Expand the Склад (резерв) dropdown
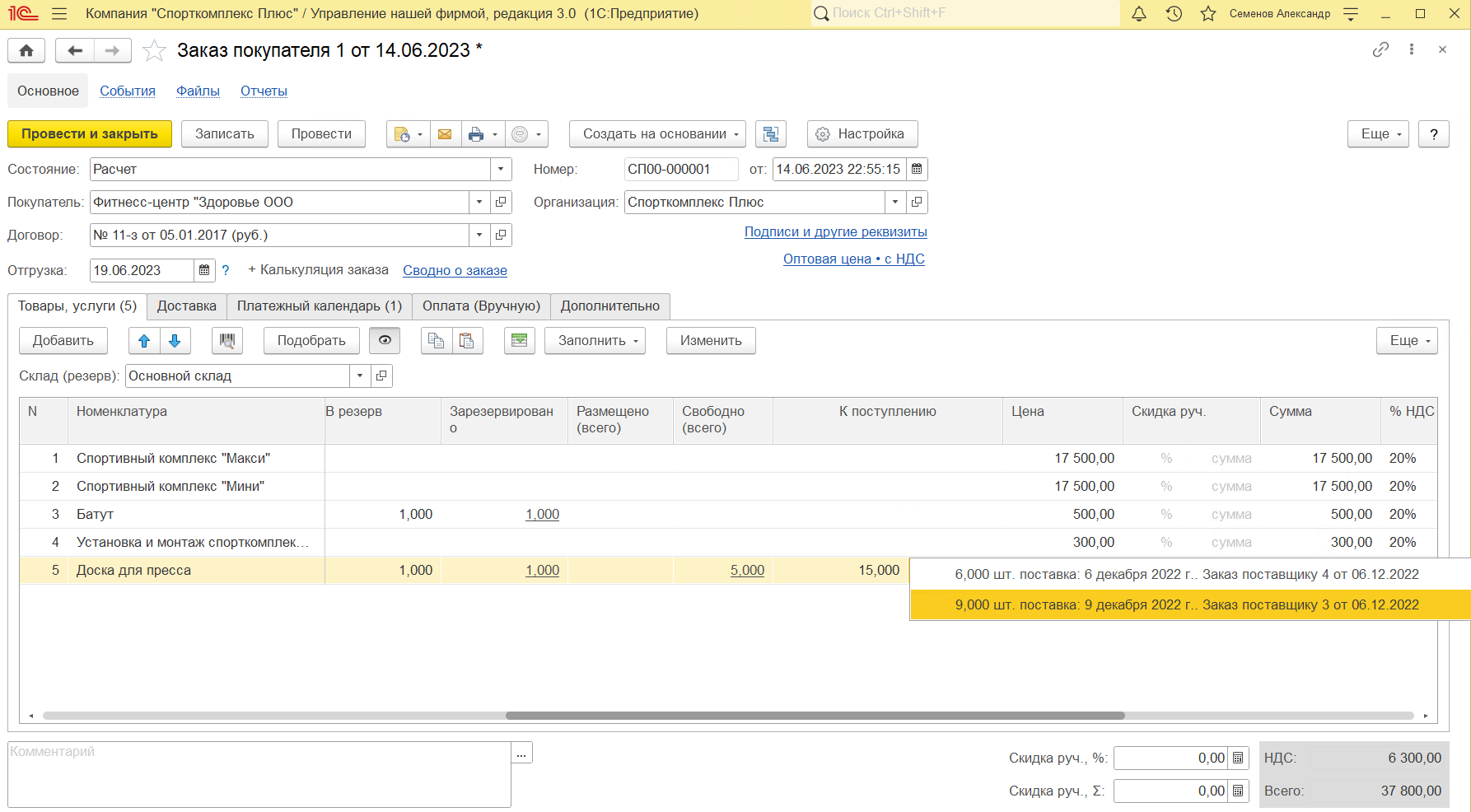Viewport: 1471px width, 812px height. point(360,376)
